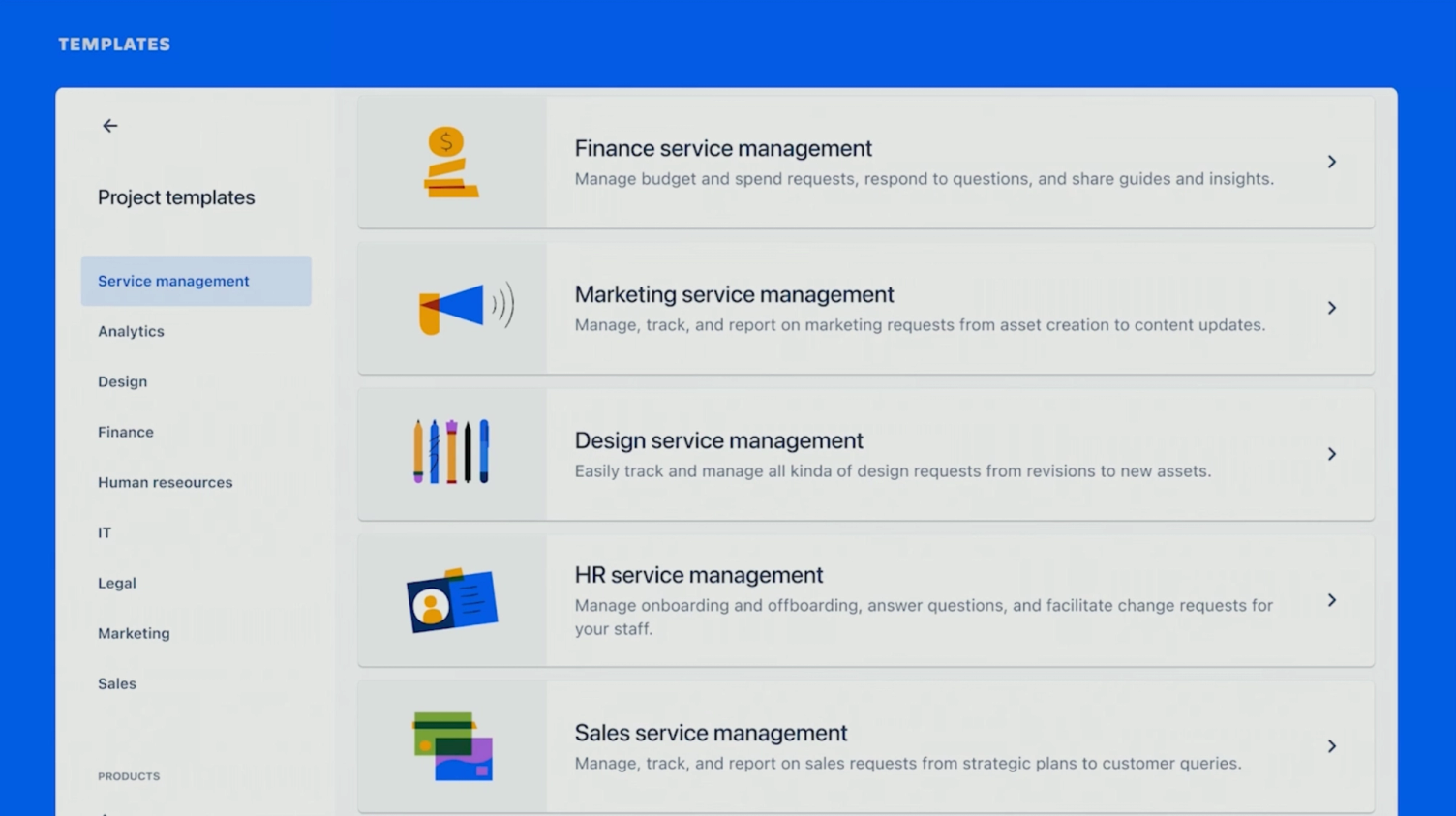Click the Design service management pens icon

point(451,452)
